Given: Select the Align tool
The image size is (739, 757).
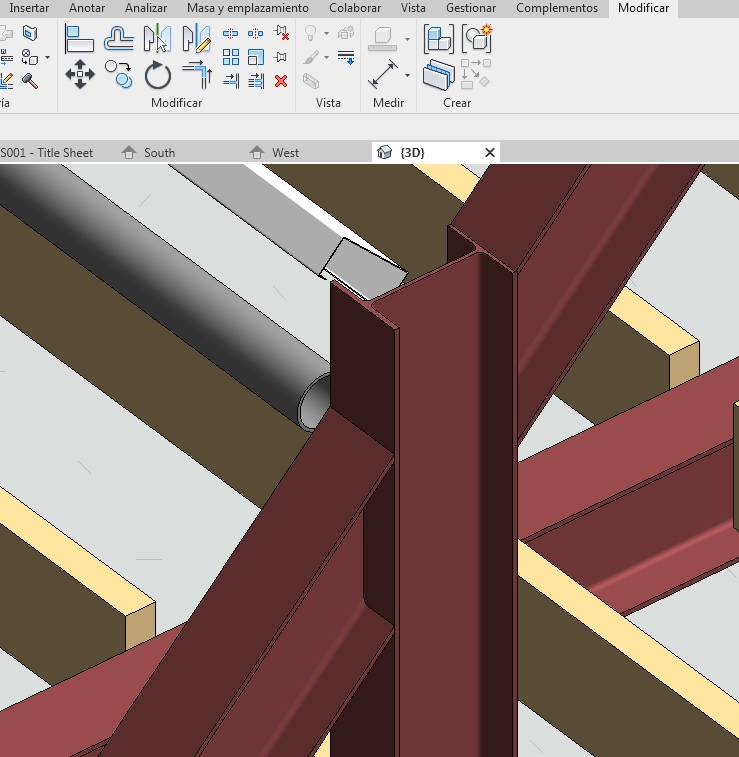Looking at the screenshot, I should pos(79,39).
